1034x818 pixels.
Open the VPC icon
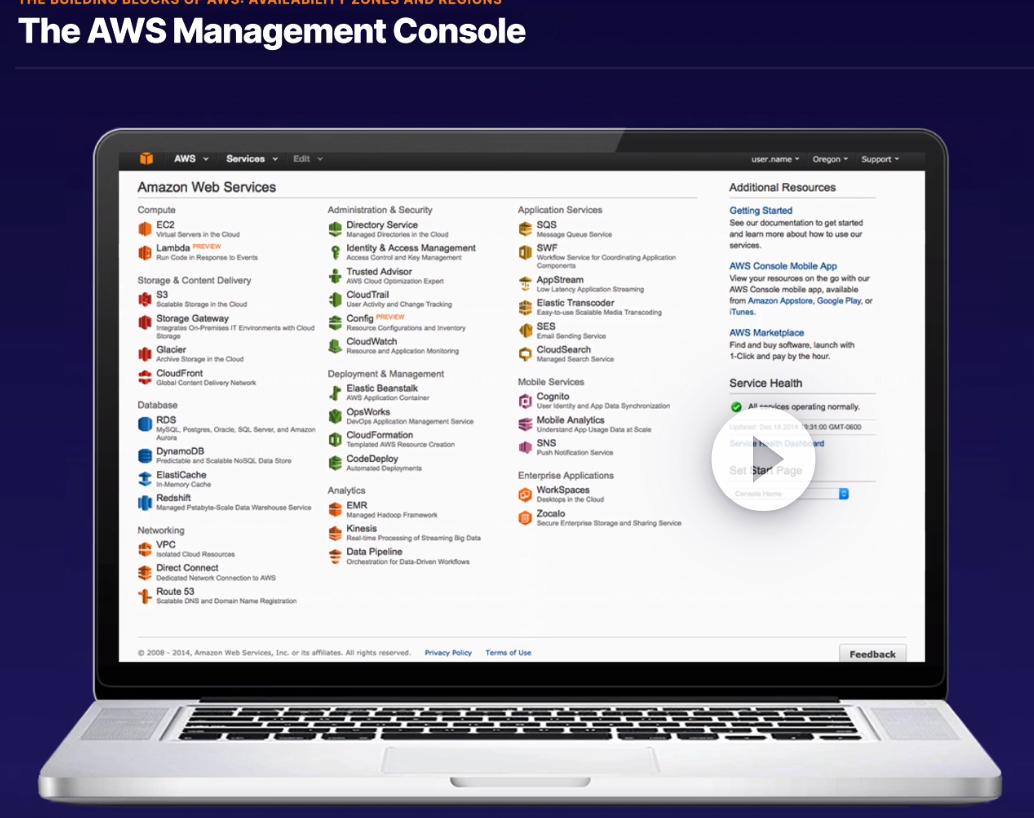click(145, 550)
